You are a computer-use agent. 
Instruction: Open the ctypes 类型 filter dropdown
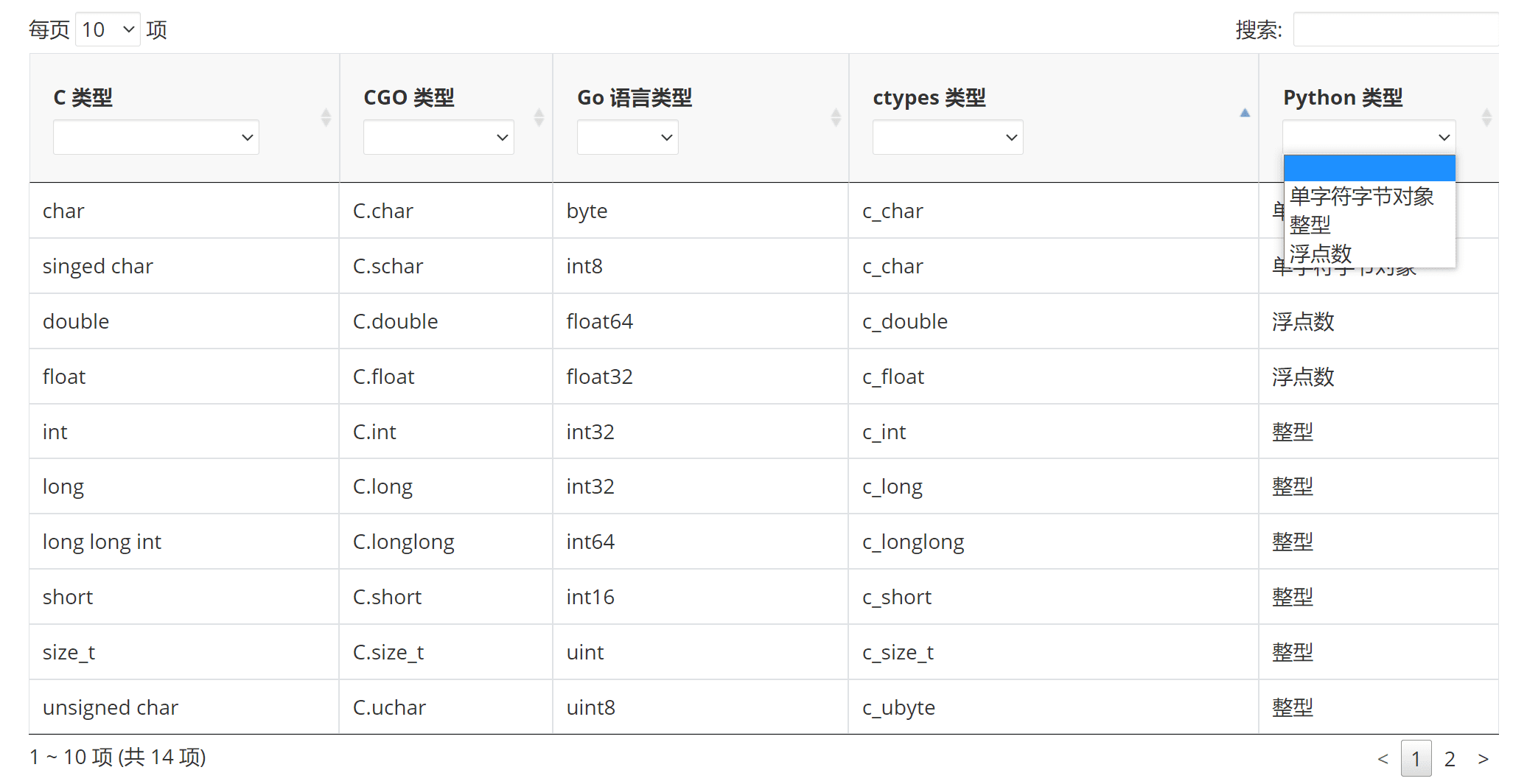pyautogui.click(x=948, y=137)
